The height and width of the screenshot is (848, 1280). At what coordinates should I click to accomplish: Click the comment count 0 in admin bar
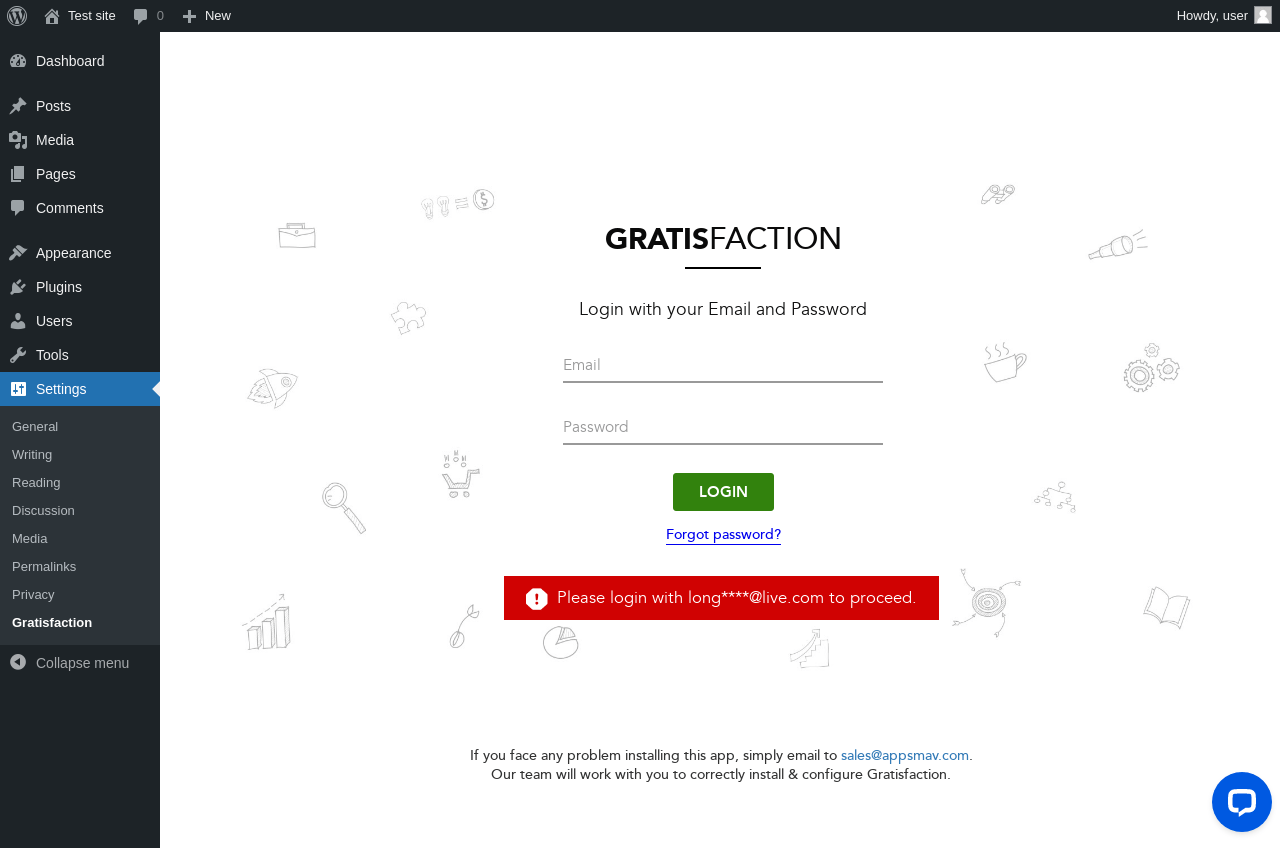(160, 16)
